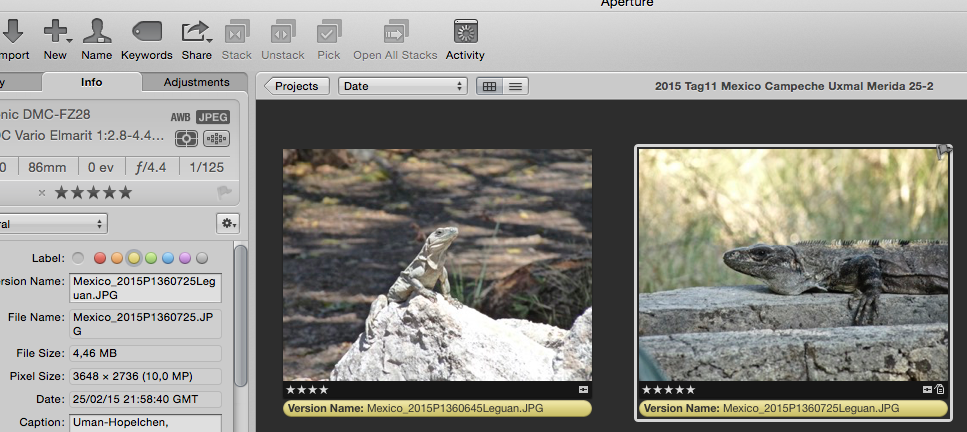Click the Unstack toolbar icon
Screen dimensions: 967x432
(283, 31)
